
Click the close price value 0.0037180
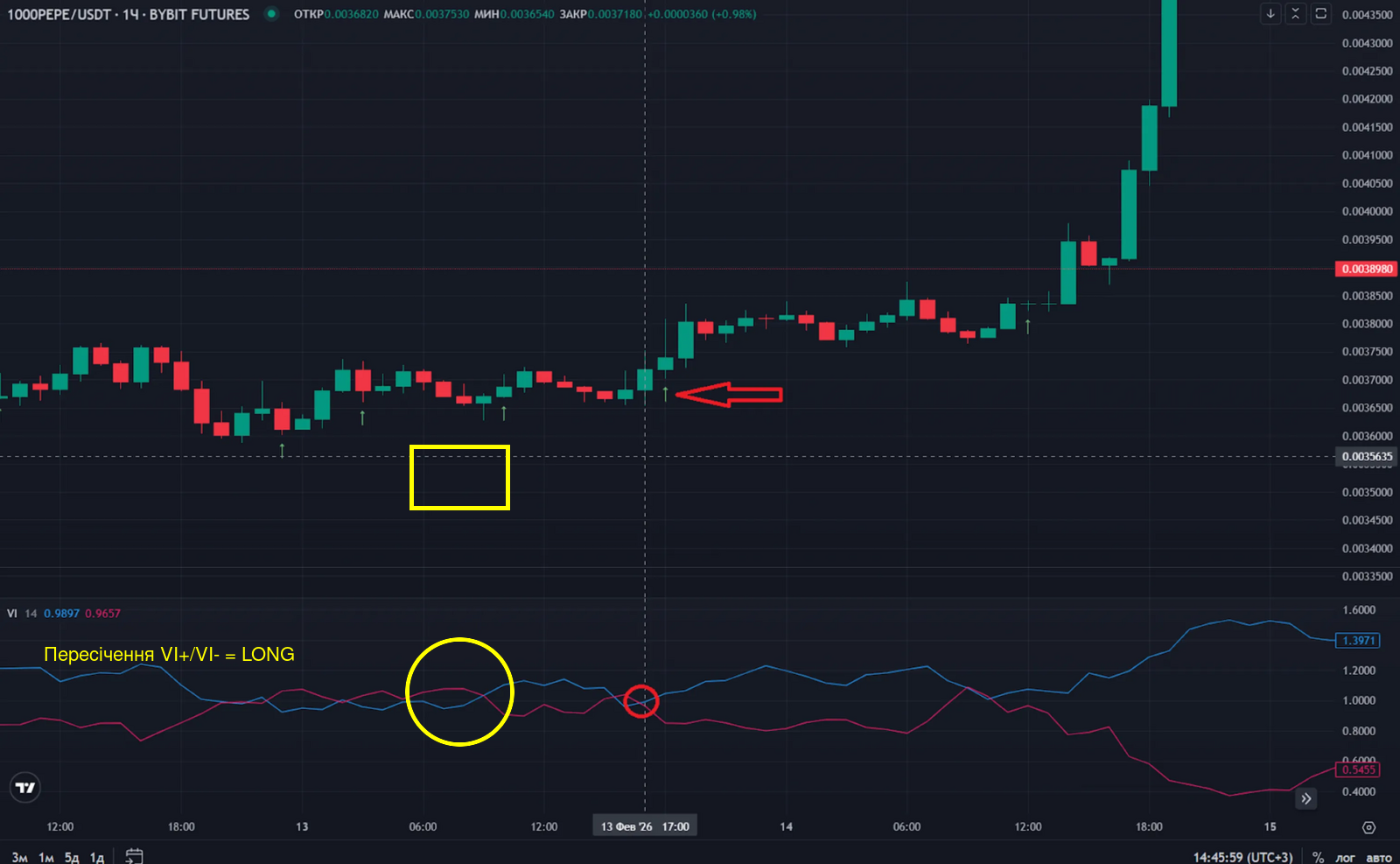click(x=615, y=14)
